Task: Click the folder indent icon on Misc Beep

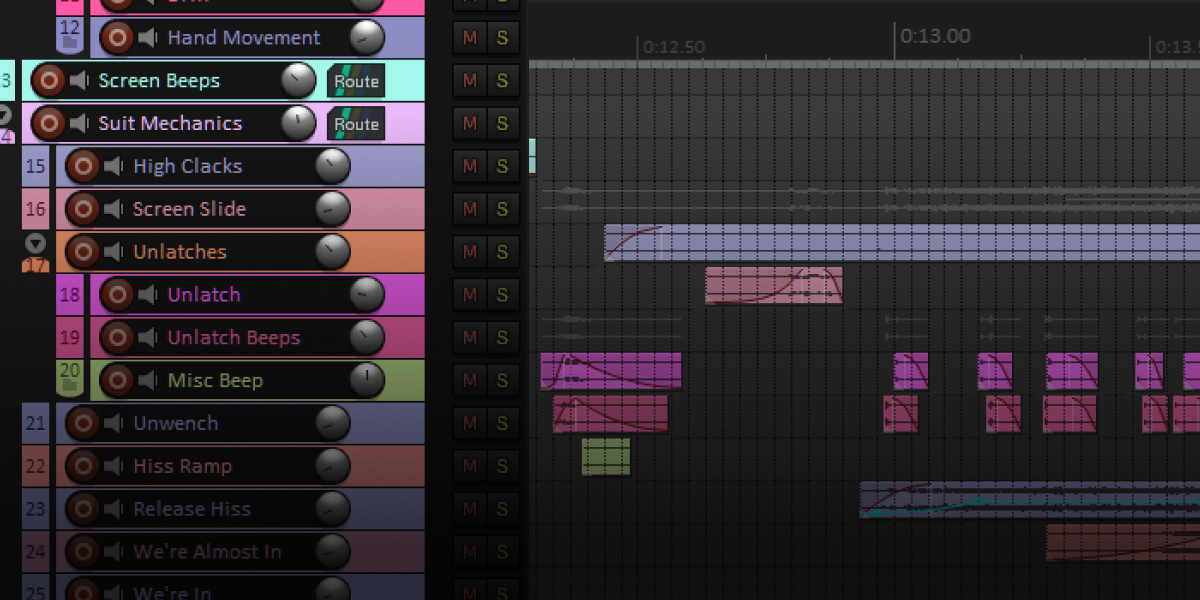Action: click(x=70, y=386)
